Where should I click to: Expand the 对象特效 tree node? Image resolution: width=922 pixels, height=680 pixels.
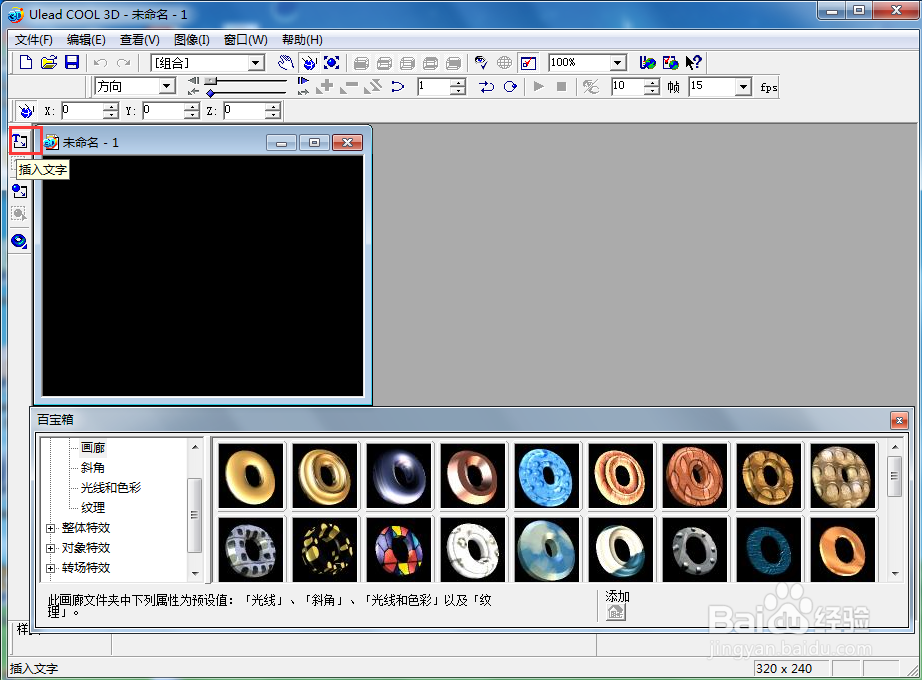point(51,548)
